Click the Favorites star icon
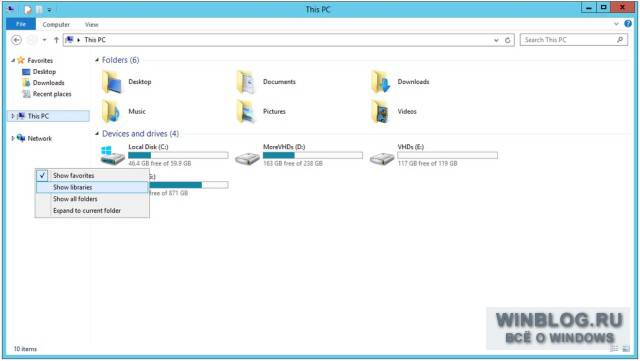Viewport: 640px width, 361px height. tap(21, 60)
